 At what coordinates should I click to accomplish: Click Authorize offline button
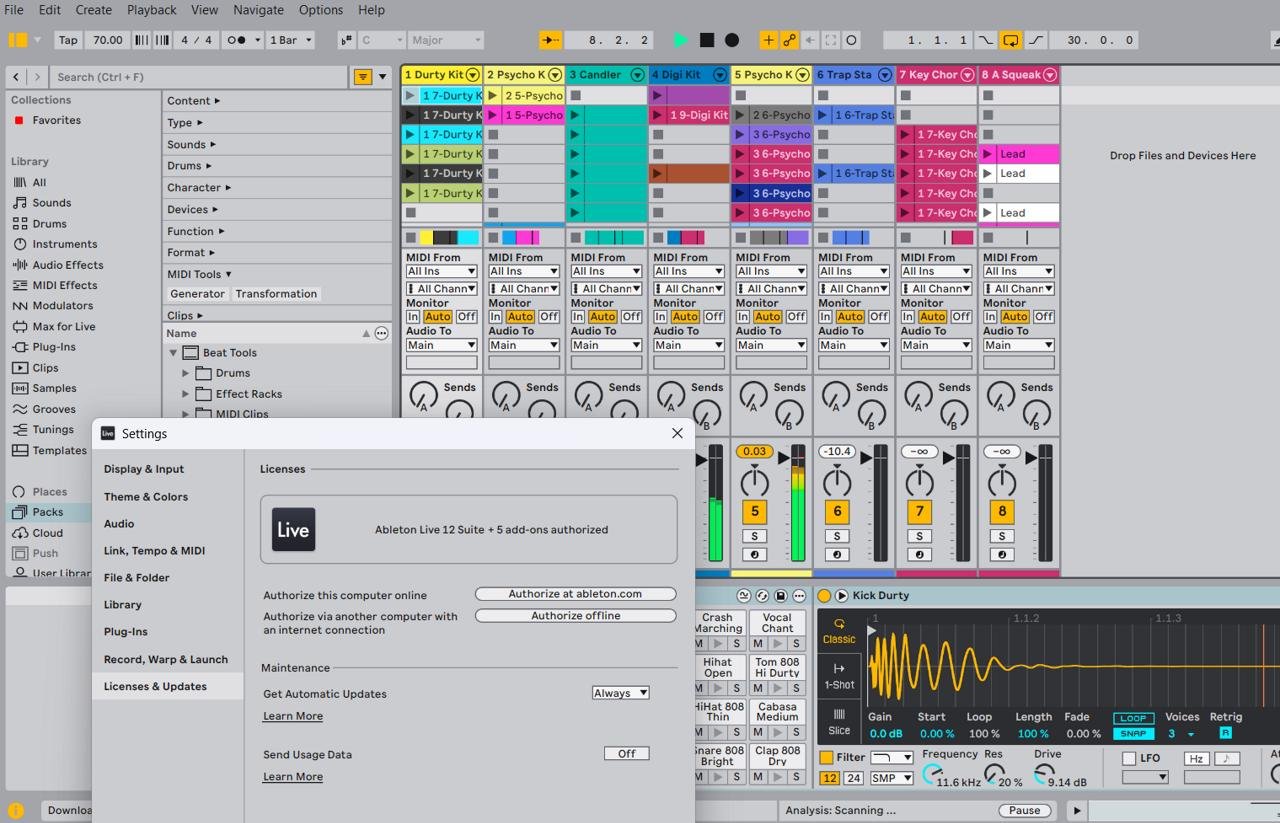click(x=576, y=616)
